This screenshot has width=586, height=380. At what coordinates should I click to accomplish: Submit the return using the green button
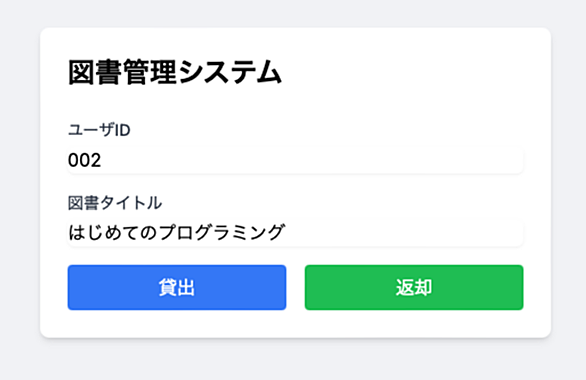(x=414, y=287)
